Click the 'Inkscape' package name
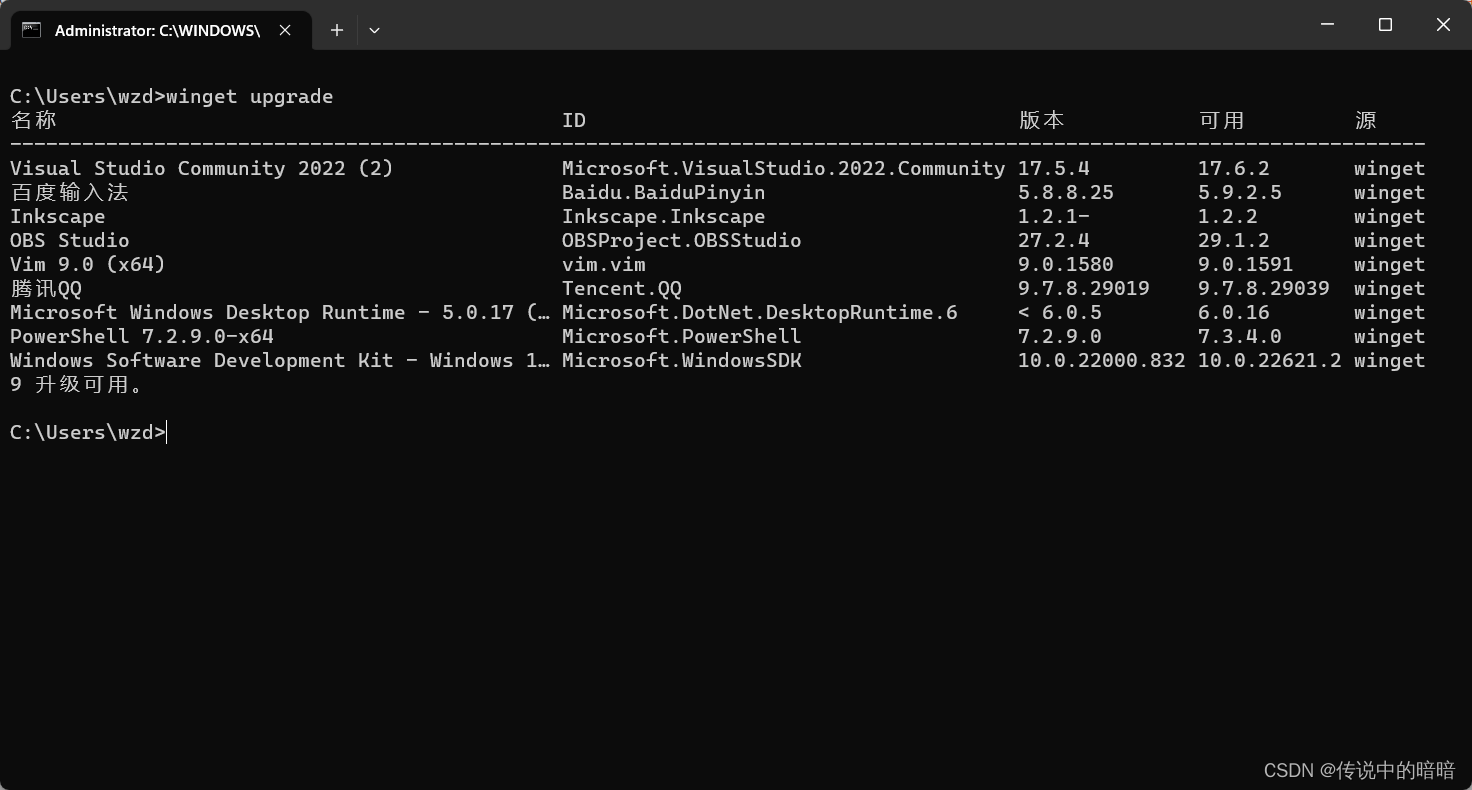This screenshot has width=1472, height=790. [58, 216]
